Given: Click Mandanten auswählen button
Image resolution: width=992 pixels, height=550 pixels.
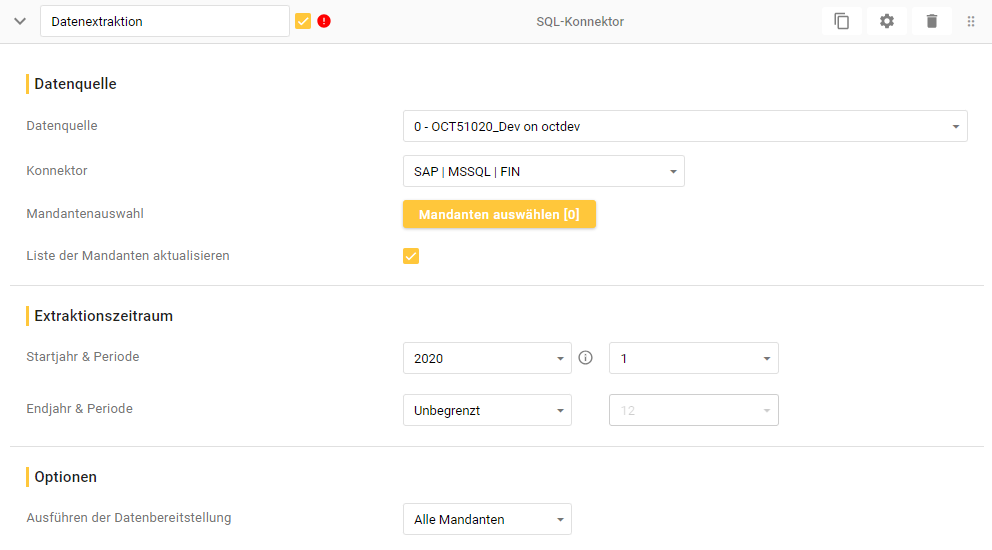Looking at the screenshot, I should tap(499, 215).
